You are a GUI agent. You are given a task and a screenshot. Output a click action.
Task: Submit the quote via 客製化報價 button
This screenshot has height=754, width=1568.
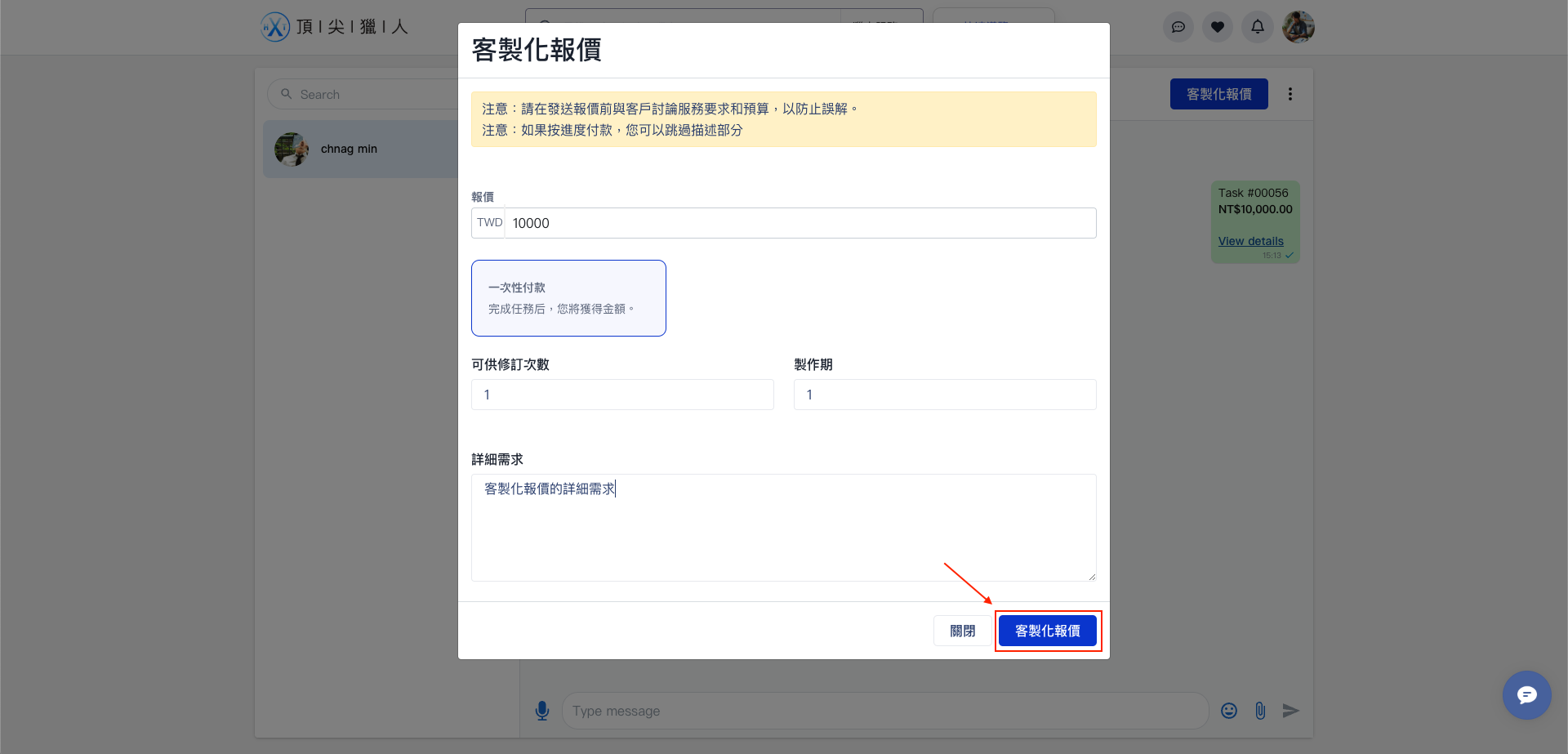[1048, 630]
